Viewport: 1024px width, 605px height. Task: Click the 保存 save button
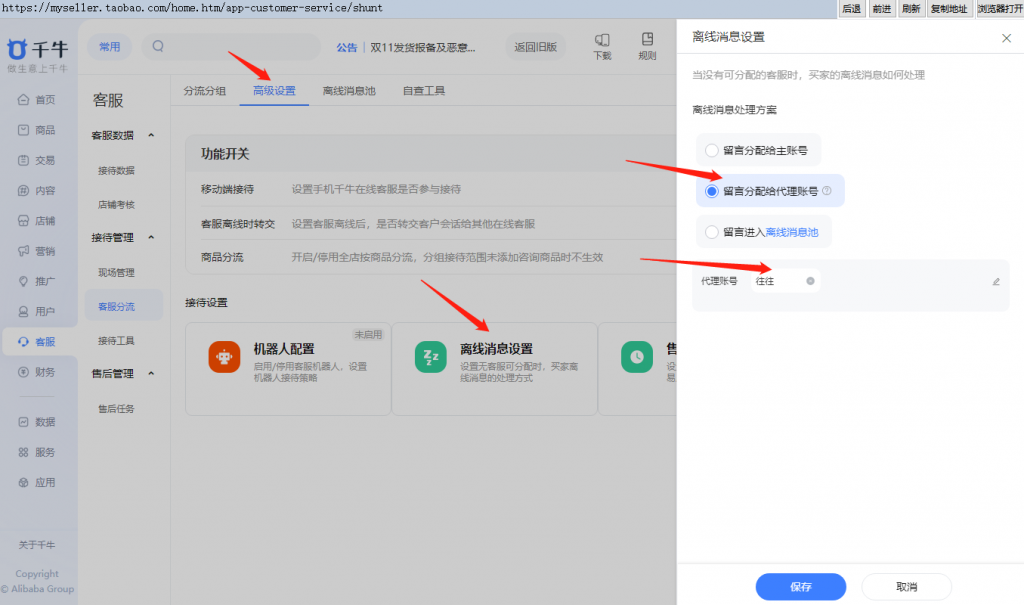pos(800,586)
